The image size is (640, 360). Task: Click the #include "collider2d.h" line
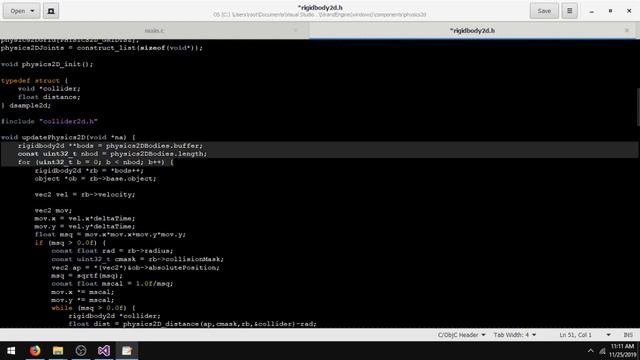tap(49, 121)
